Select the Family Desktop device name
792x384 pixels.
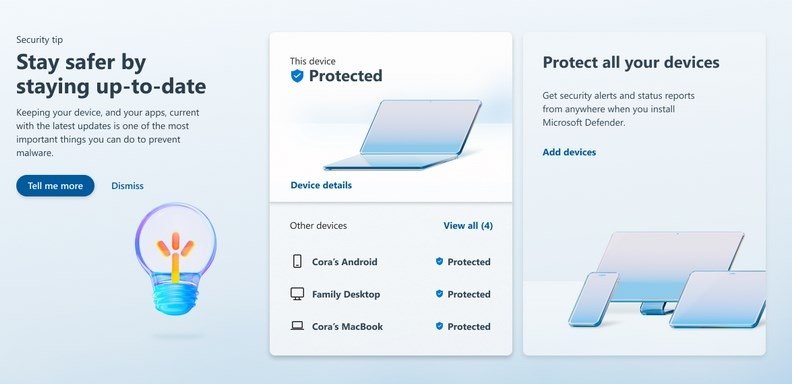tap(346, 294)
